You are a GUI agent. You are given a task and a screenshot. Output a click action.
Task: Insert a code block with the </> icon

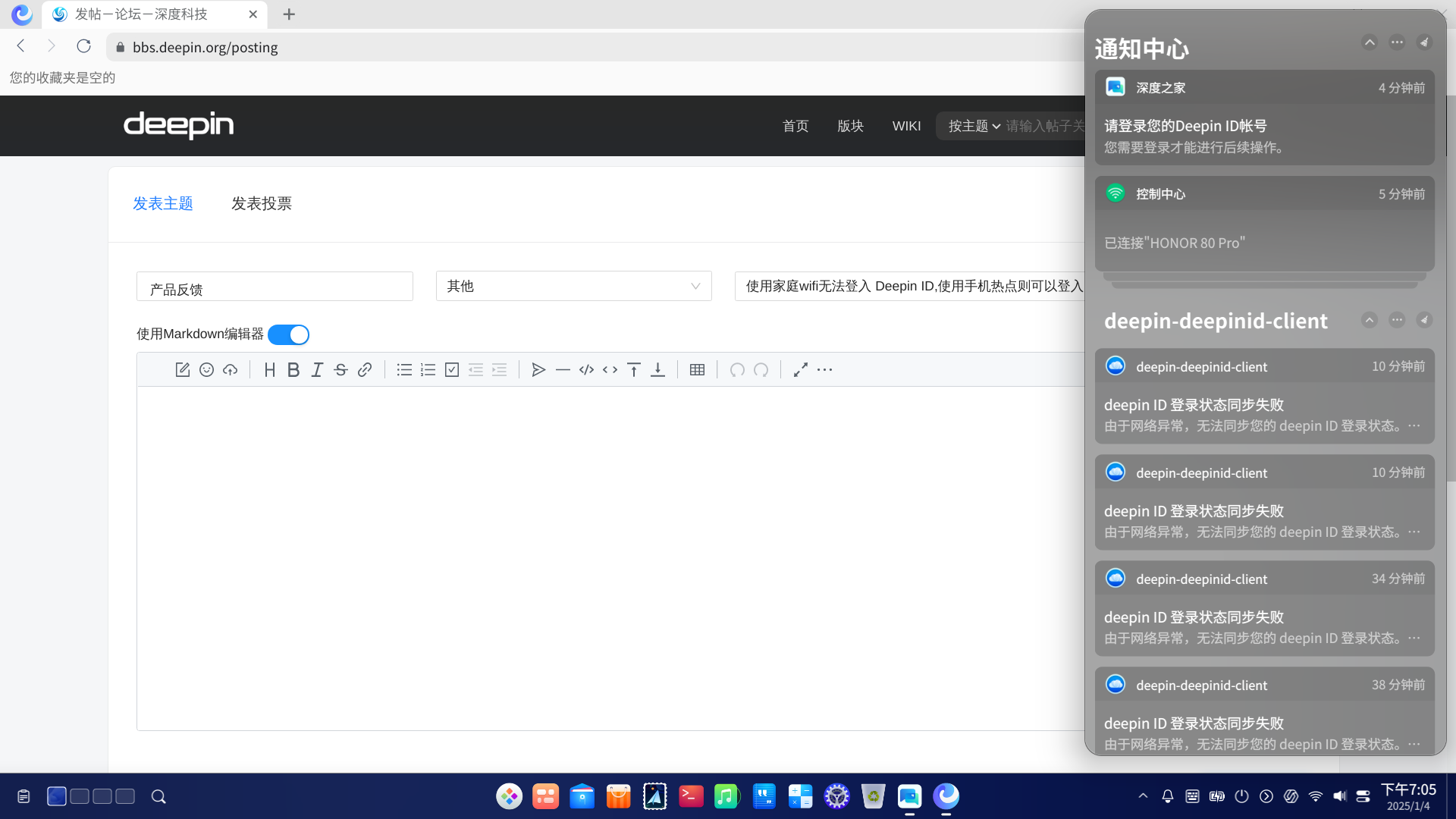(586, 369)
